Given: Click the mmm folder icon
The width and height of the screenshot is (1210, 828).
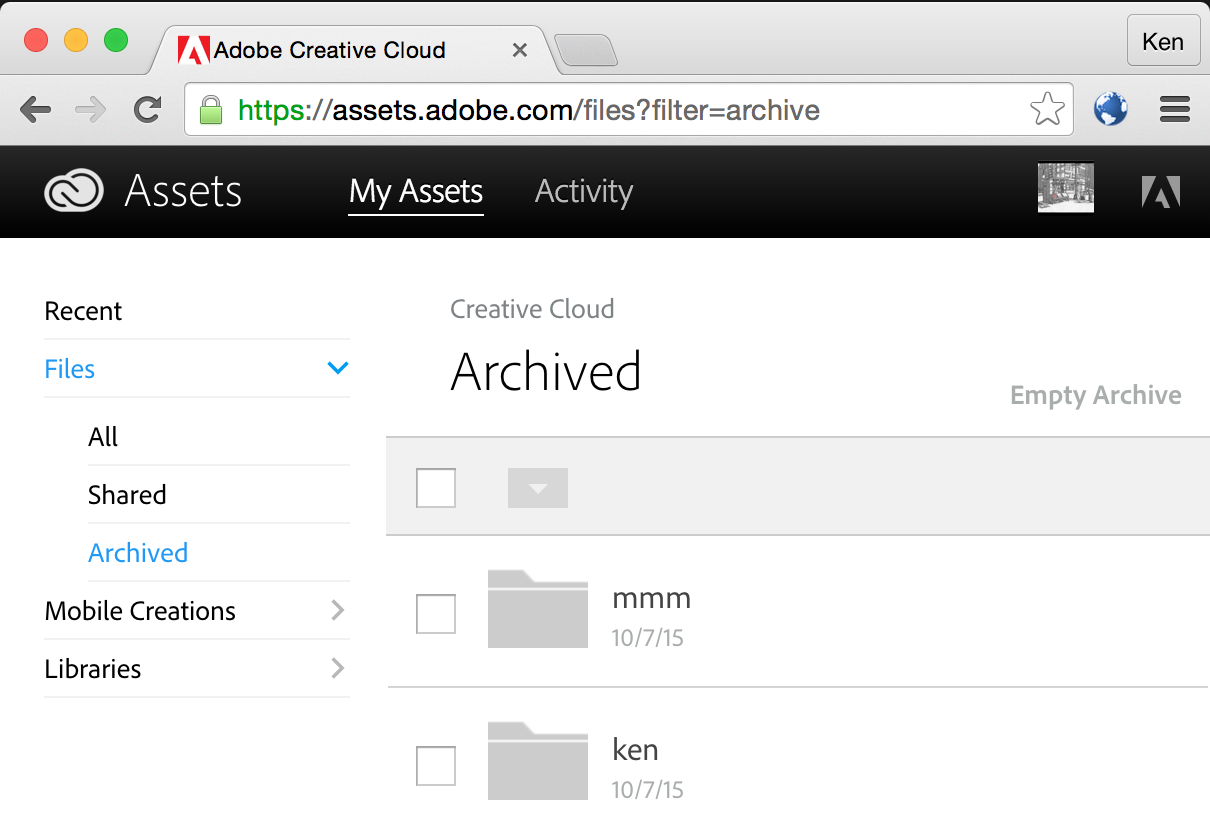Looking at the screenshot, I should pos(538,609).
